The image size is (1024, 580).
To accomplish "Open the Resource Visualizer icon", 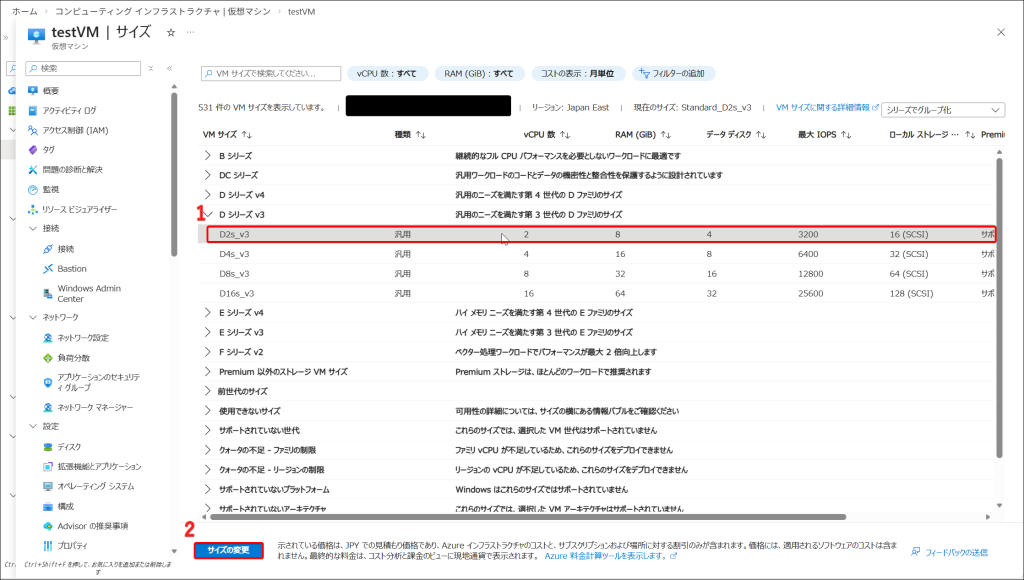I will [x=35, y=209].
